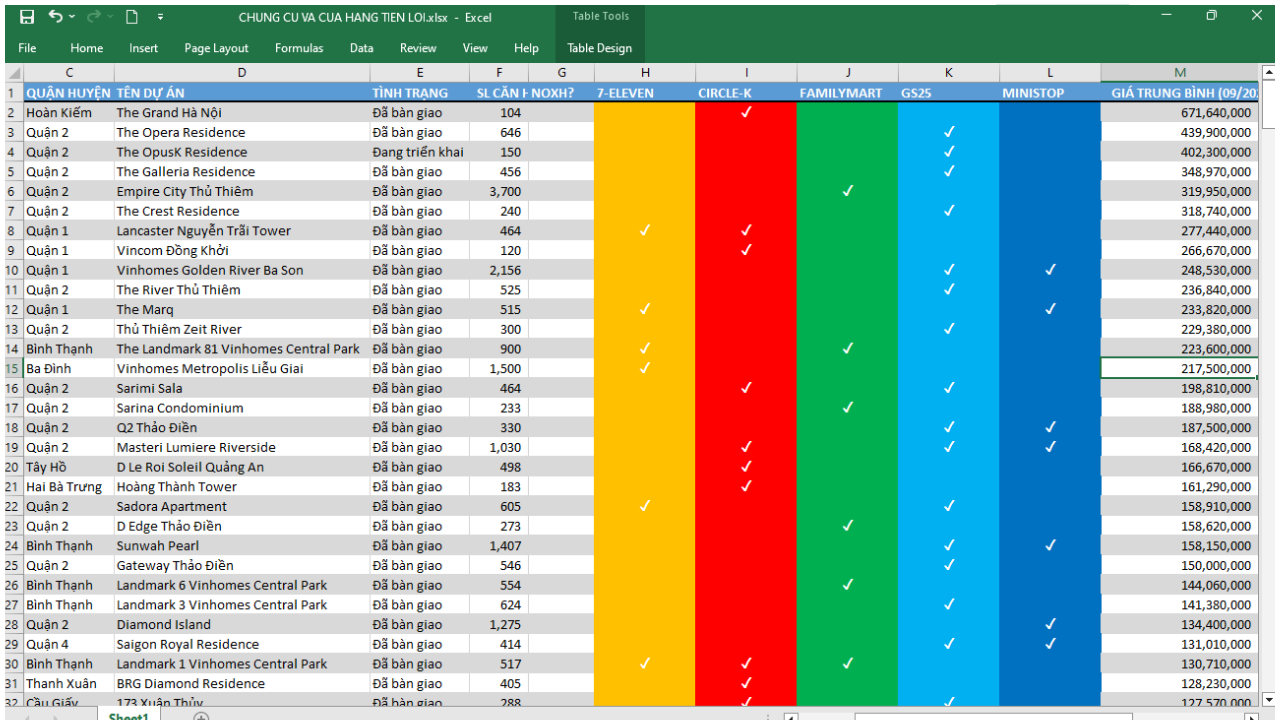This screenshot has height=720, width=1280.
Task: Select the Sheet1 worksheet tab
Action: (x=128, y=716)
